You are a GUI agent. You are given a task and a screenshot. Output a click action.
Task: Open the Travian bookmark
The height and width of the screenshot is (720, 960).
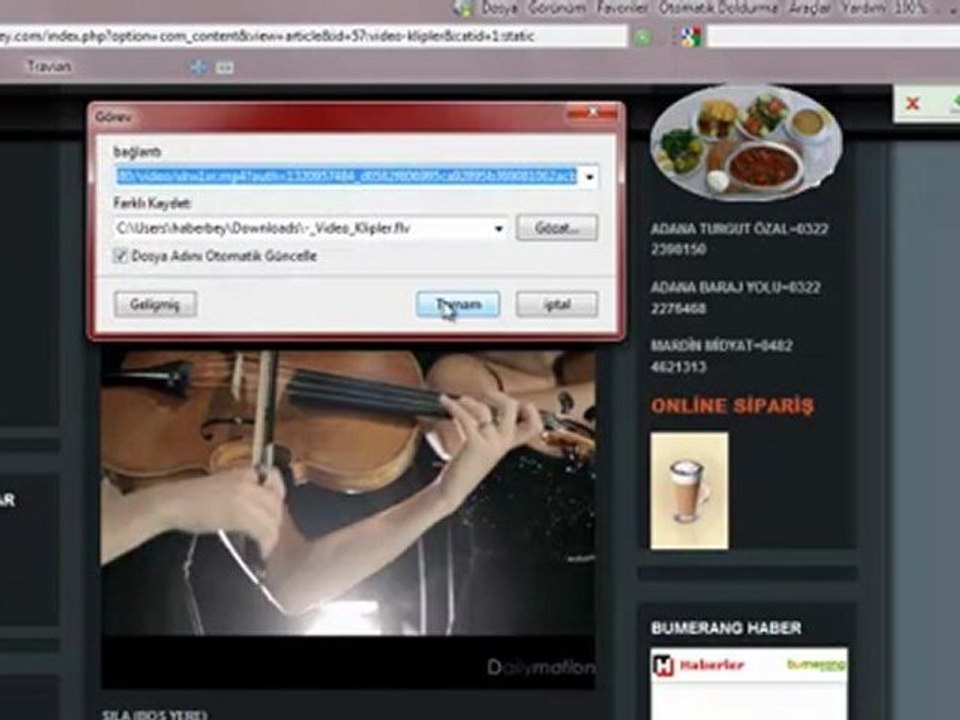(49, 66)
